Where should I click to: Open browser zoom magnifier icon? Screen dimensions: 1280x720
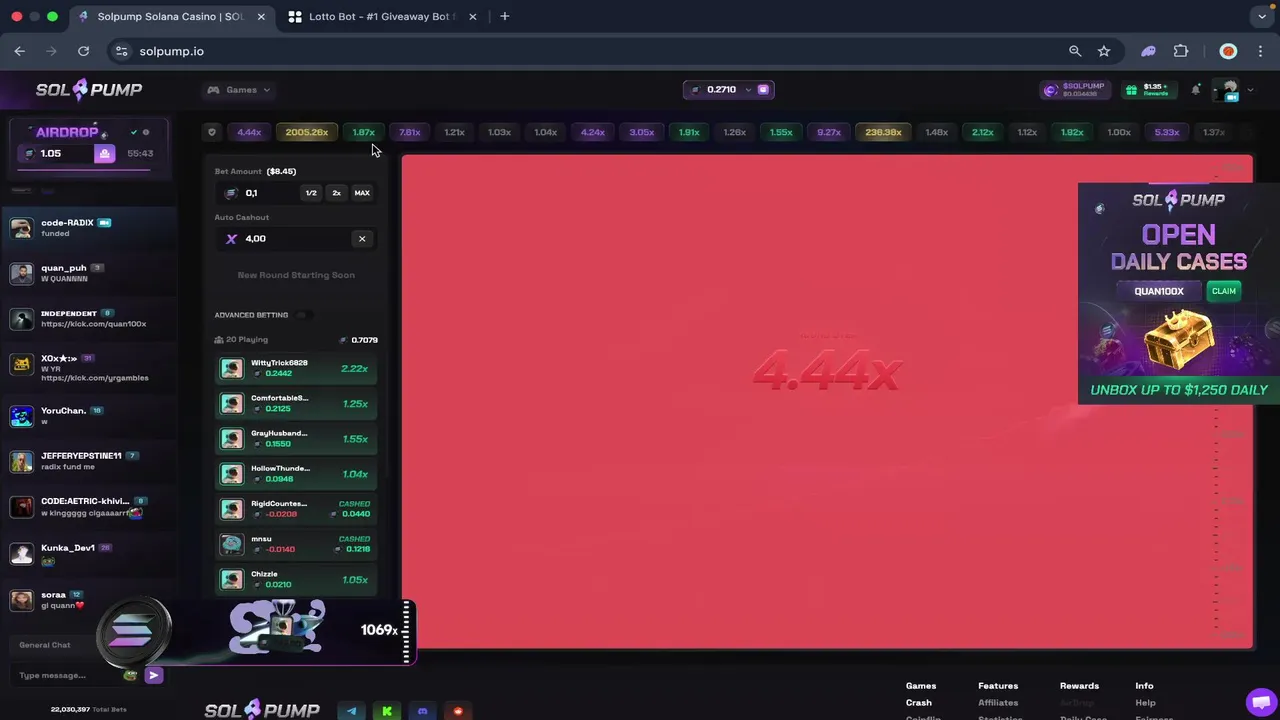tap(1075, 51)
